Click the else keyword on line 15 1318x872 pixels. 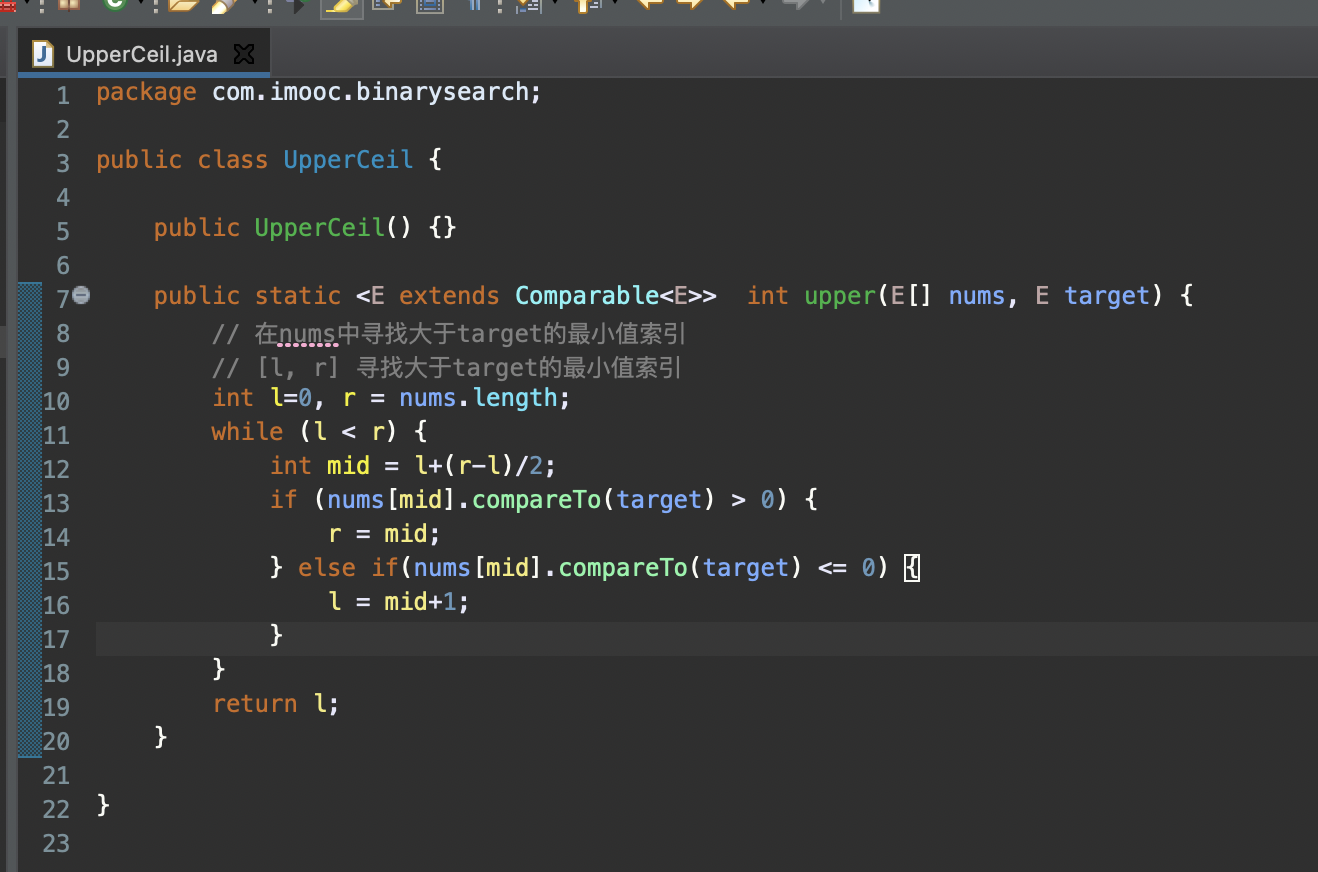[x=326, y=568]
